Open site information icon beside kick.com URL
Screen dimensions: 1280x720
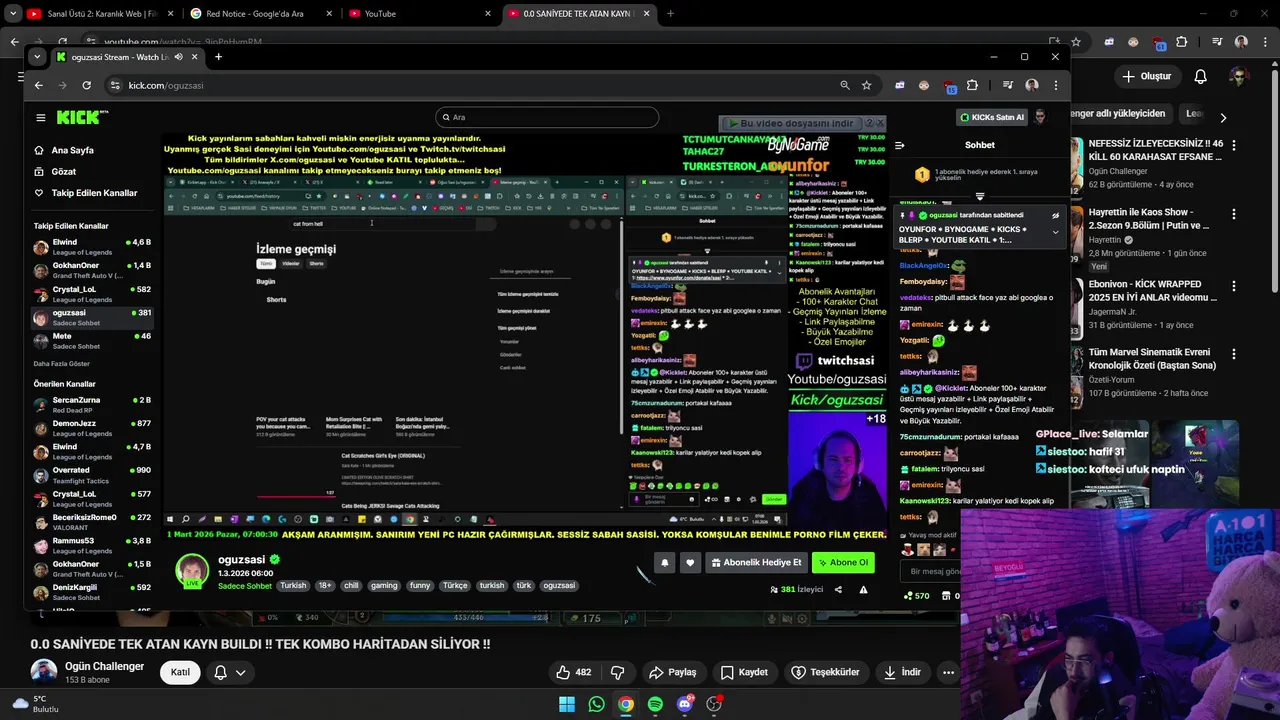[115, 85]
